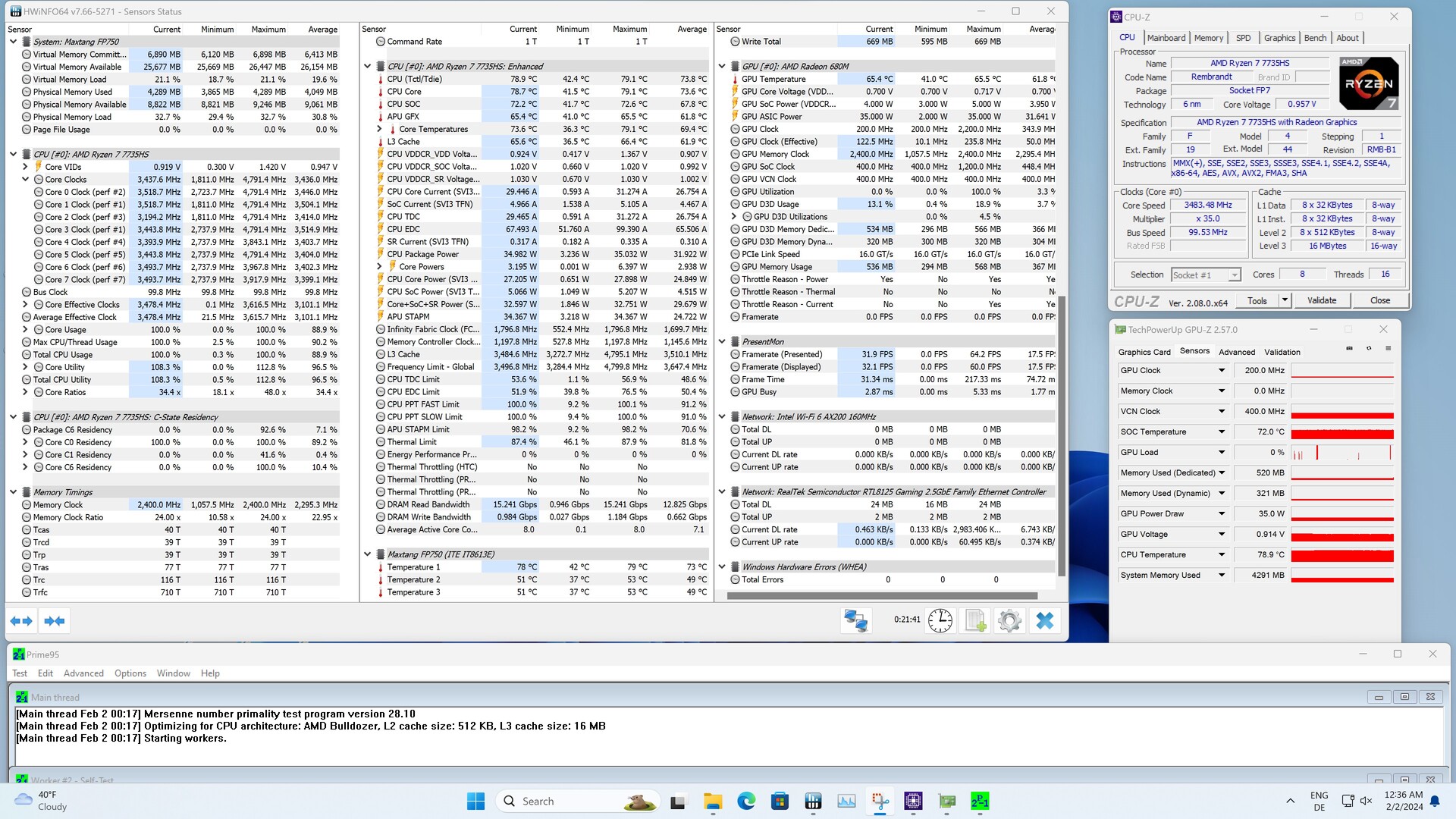Open the Socket #1 selection combo box
The height and width of the screenshot is (819, 1456).
1206,275
